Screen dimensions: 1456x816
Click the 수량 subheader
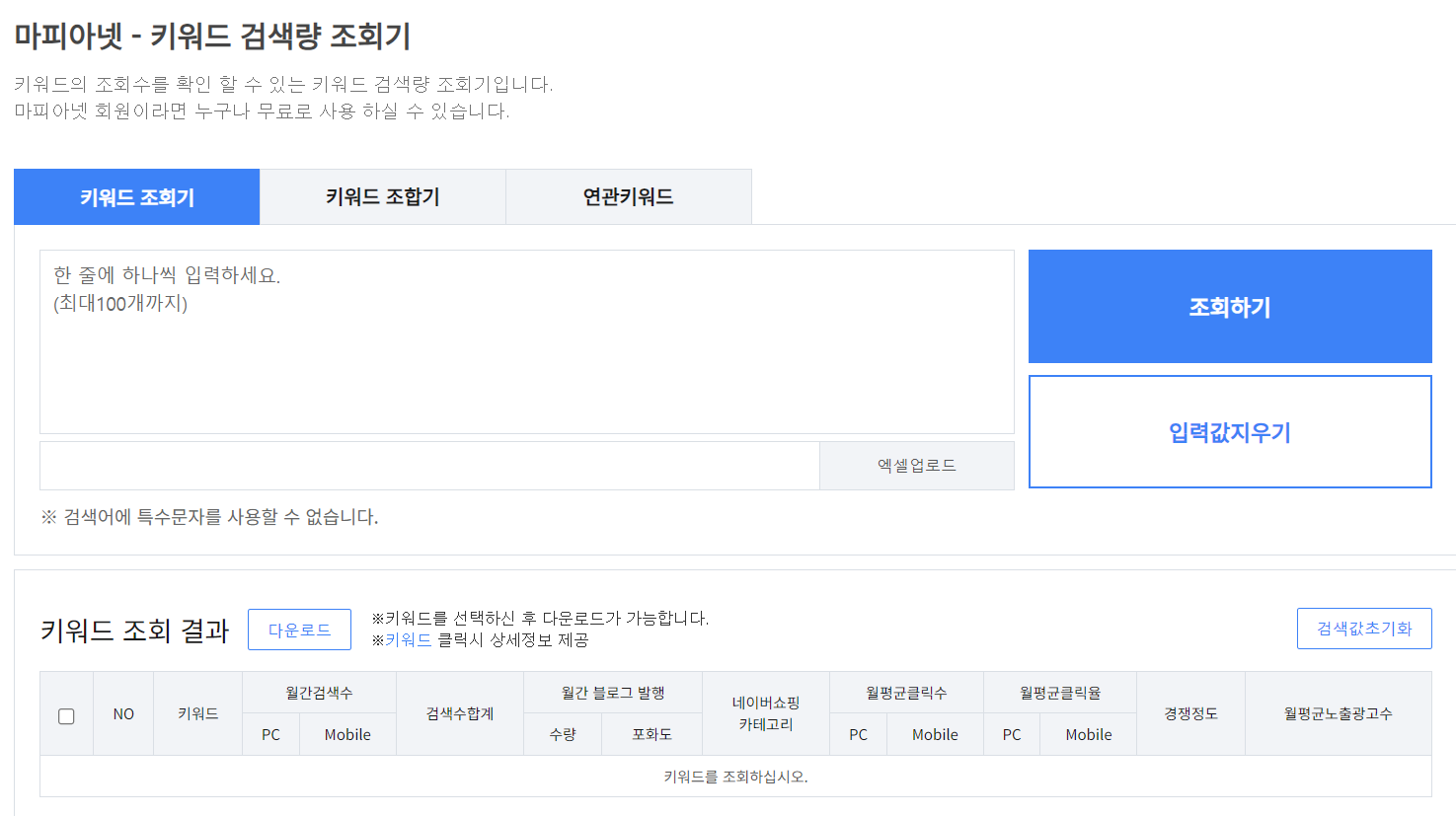click(x=563, y=735)
